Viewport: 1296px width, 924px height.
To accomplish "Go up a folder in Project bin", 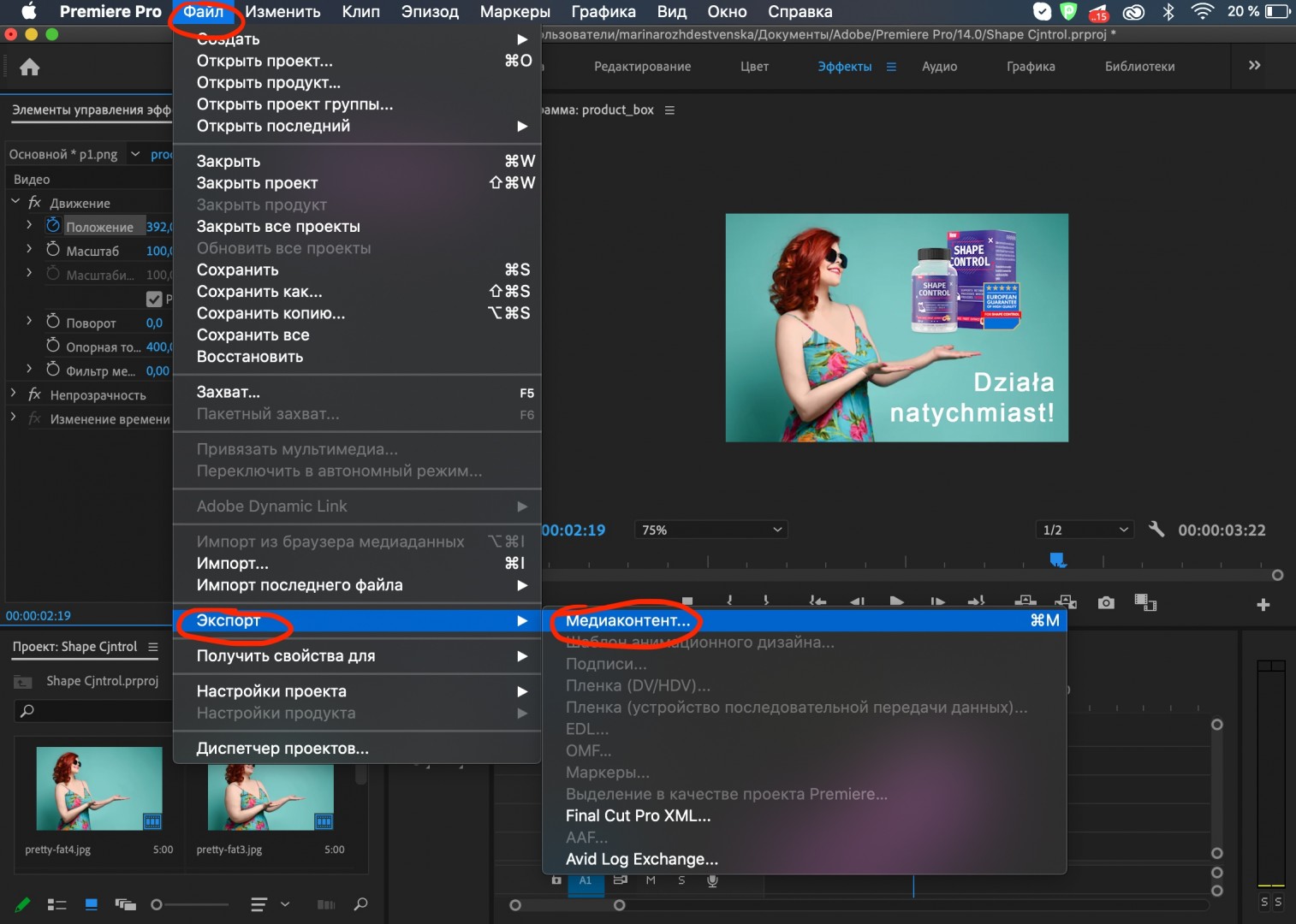I will coord(23,682).
